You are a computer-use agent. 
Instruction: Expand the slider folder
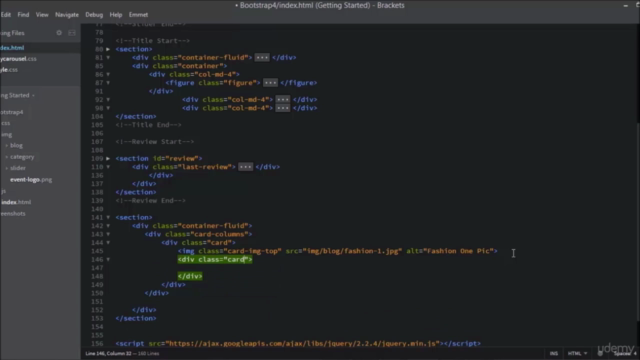click(18, 168)
